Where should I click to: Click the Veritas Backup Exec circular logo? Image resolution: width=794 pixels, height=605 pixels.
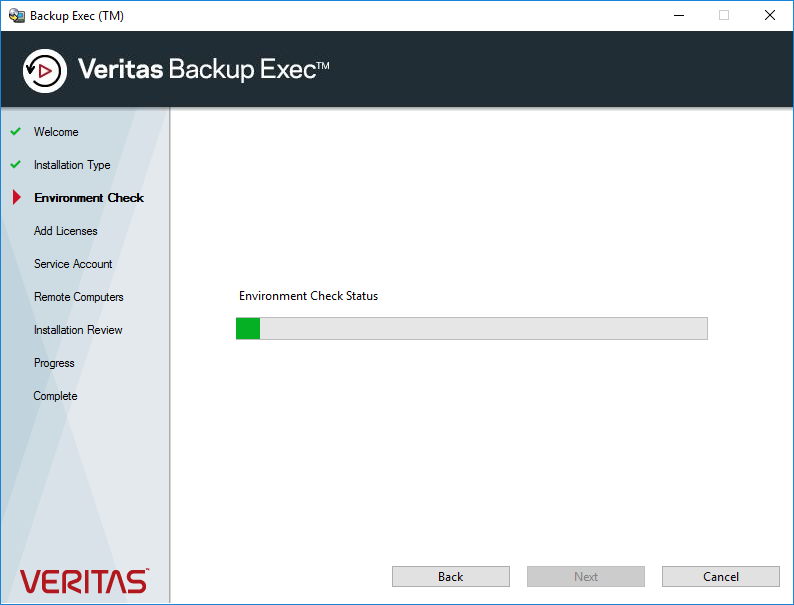pyautogui.click(x=45, y=71)
